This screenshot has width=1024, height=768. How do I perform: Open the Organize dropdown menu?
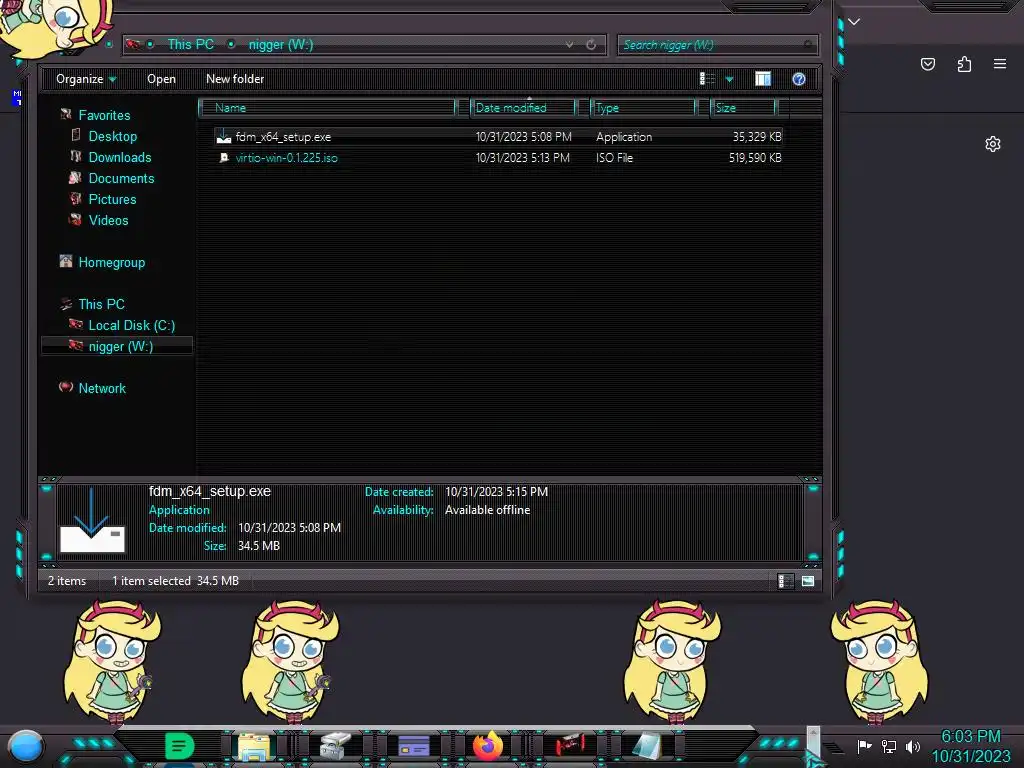point(86,79)
